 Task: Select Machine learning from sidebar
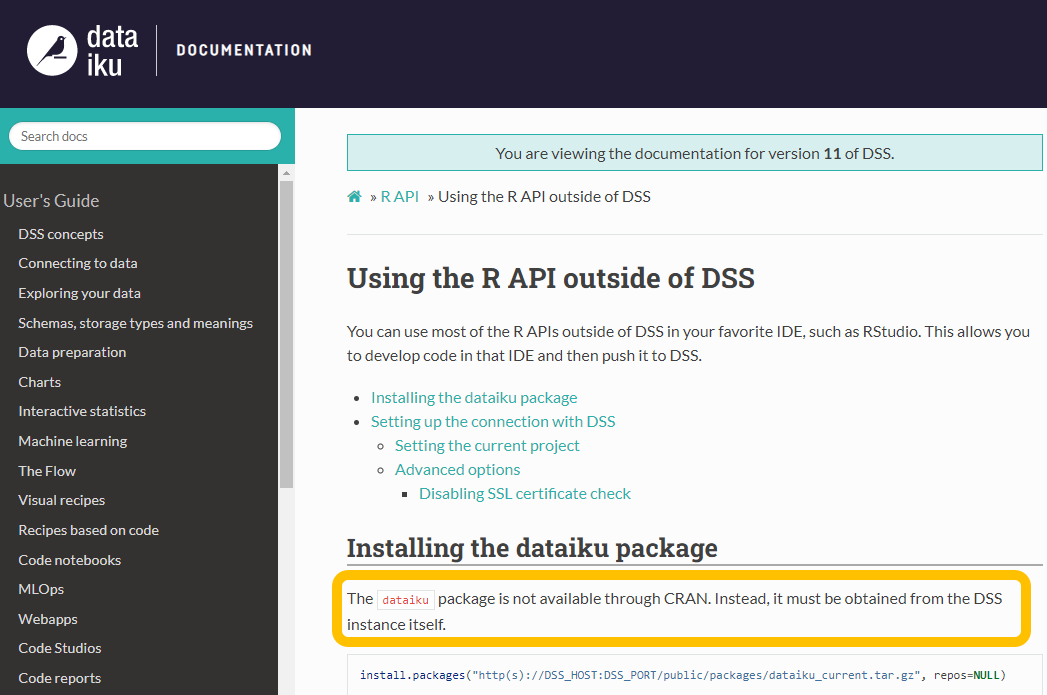click(x=72, y=441)
